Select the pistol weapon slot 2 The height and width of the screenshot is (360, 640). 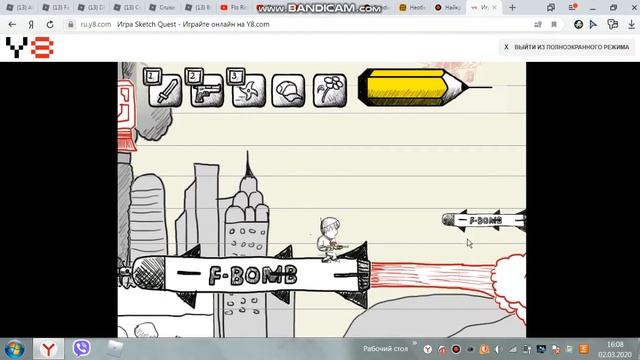pos(207,90)
